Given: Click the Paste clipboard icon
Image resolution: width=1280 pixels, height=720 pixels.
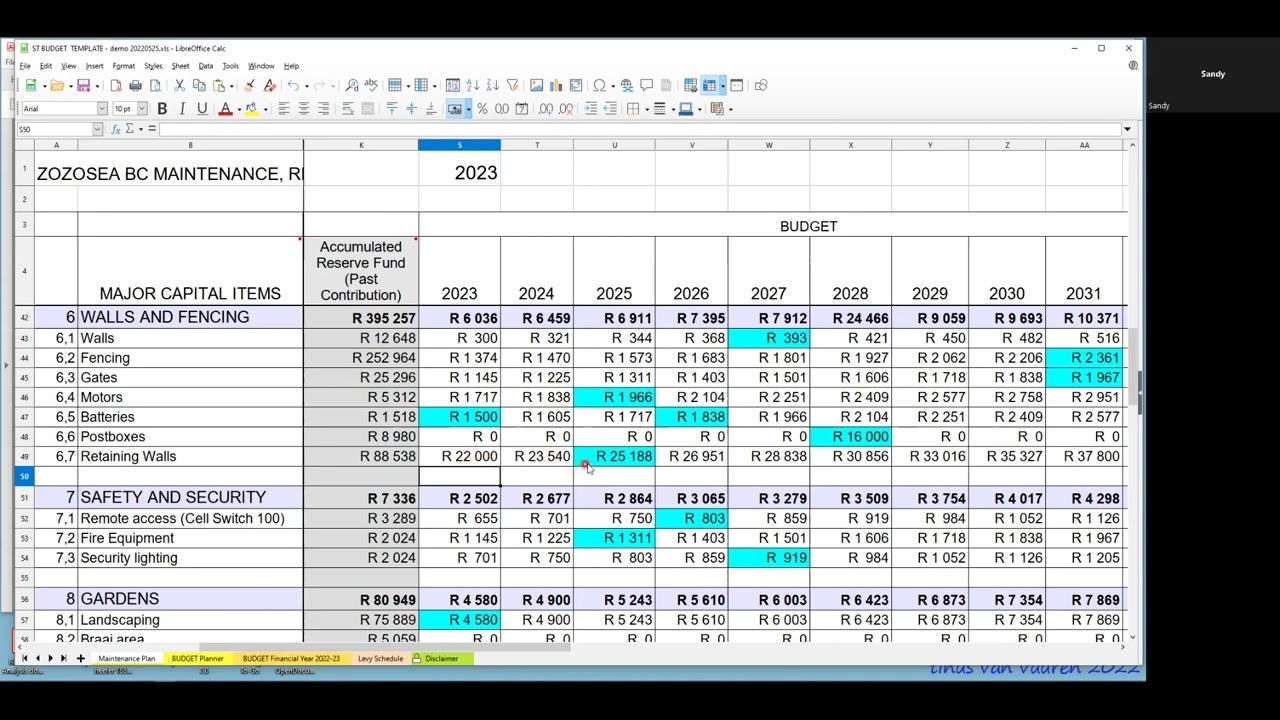Looking at the screenshot, I should (x=219, y=85).
